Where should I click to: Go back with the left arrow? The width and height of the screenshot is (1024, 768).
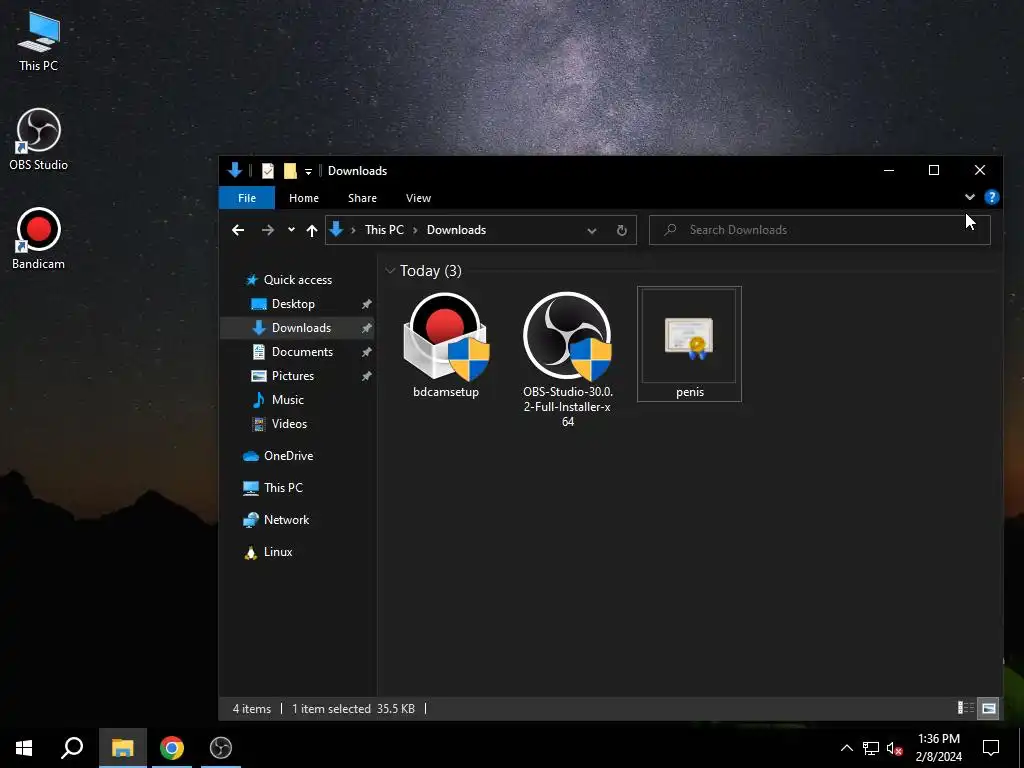click(x=238, y=230)
